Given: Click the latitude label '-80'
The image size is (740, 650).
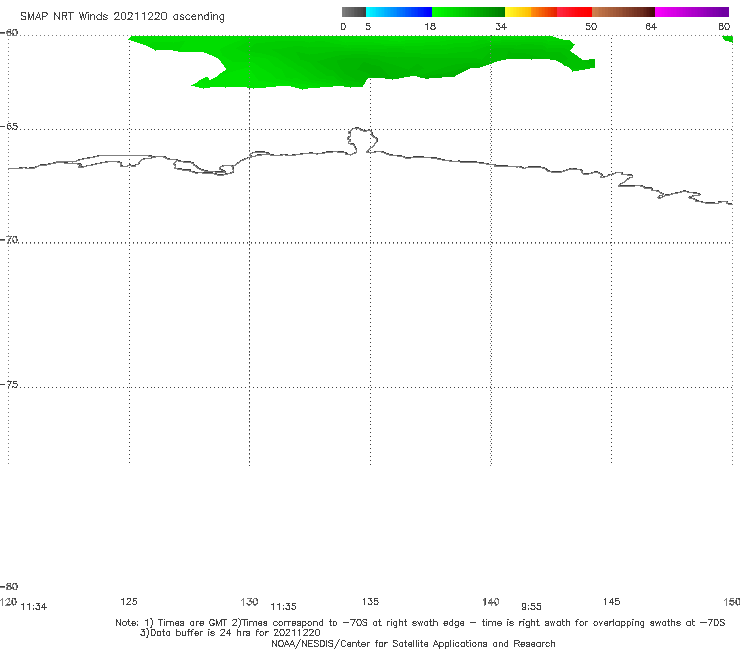Looking at the screenshot, I should (x=9, y=586).
